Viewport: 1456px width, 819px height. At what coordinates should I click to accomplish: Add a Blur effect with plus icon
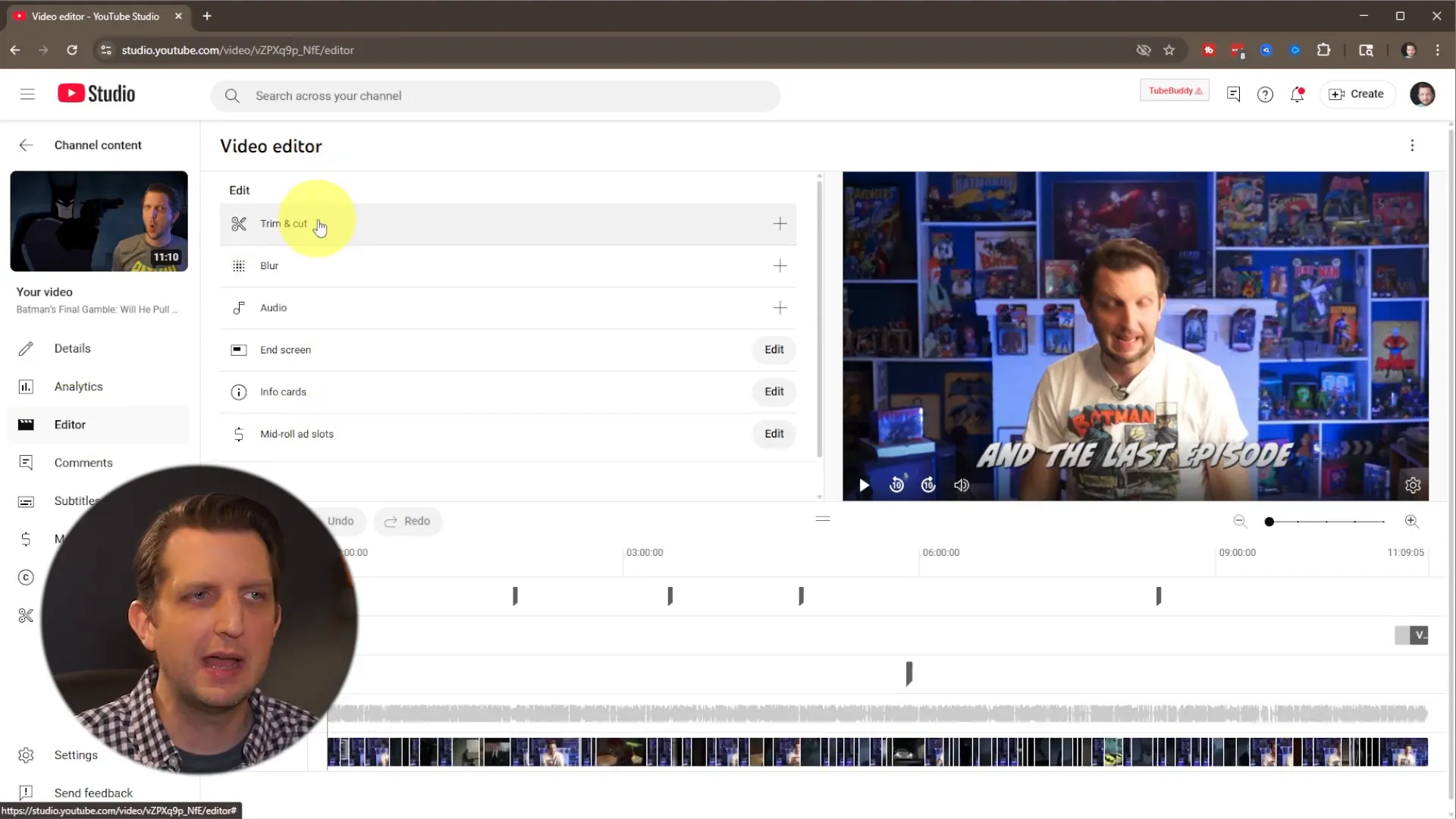[x=780, y=265]
